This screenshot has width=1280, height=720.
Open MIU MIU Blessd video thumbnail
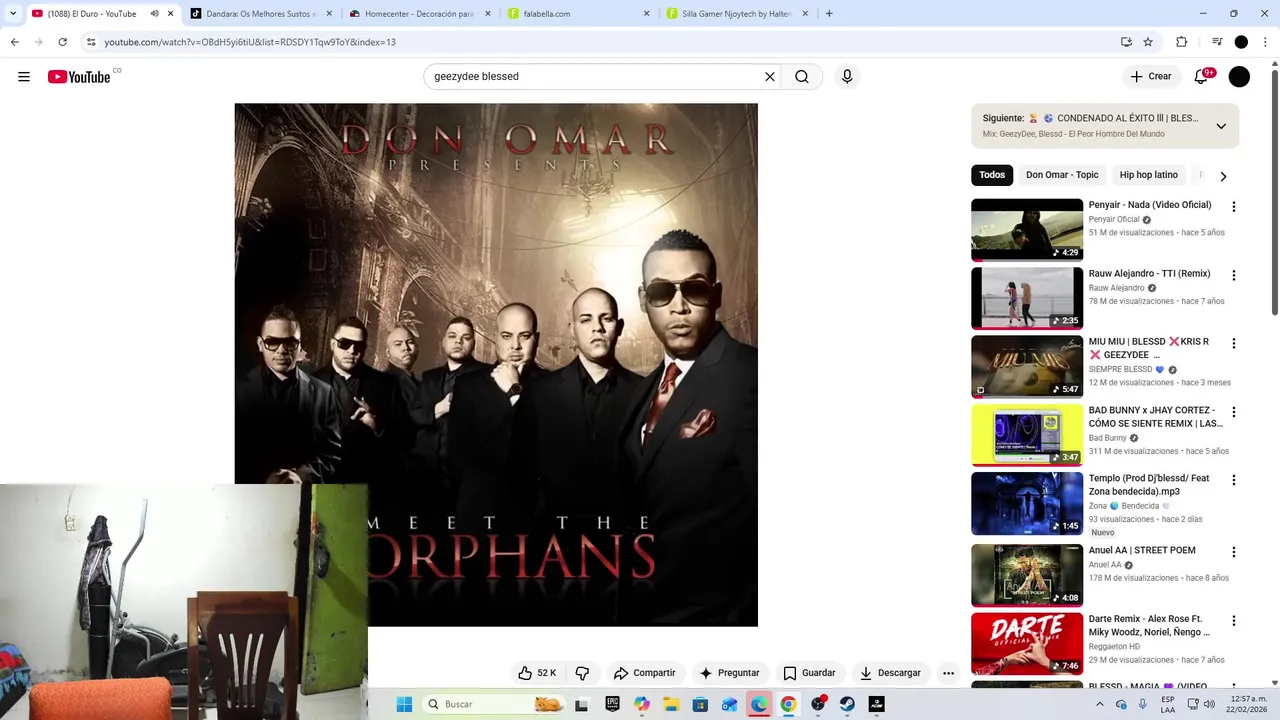tap(1027, 366)
